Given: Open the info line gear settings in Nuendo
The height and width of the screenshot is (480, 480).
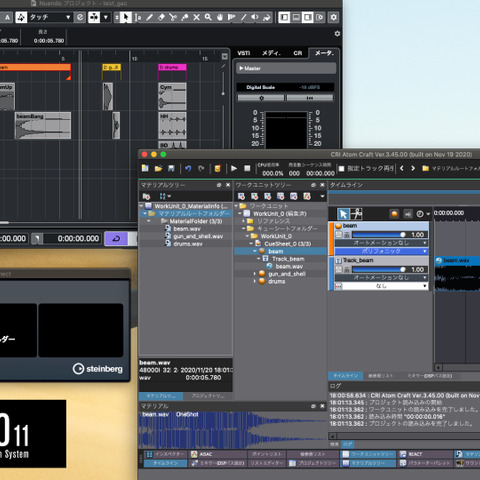Looking at the screenshot, I should pyautogui.click(x=337, y=34).
